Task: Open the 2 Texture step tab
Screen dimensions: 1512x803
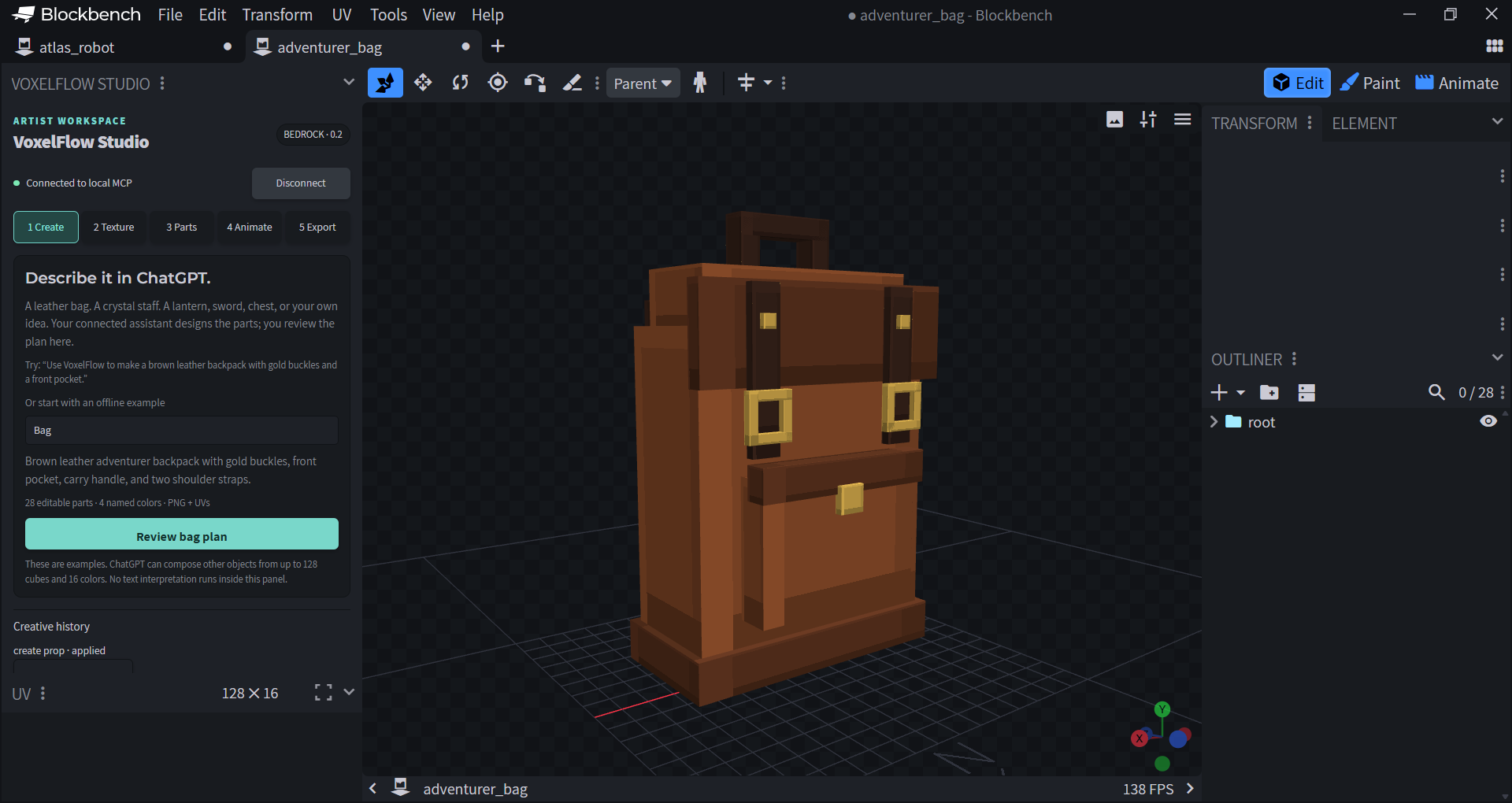Action: point(113,227)
